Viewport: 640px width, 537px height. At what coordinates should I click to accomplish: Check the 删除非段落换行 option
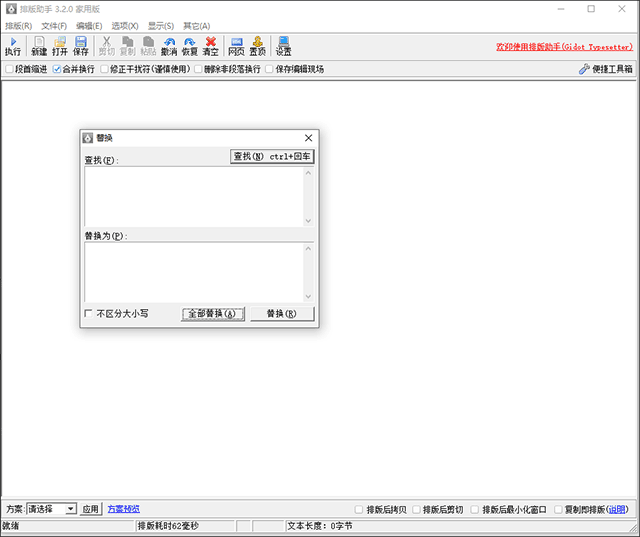click(198, 69)
